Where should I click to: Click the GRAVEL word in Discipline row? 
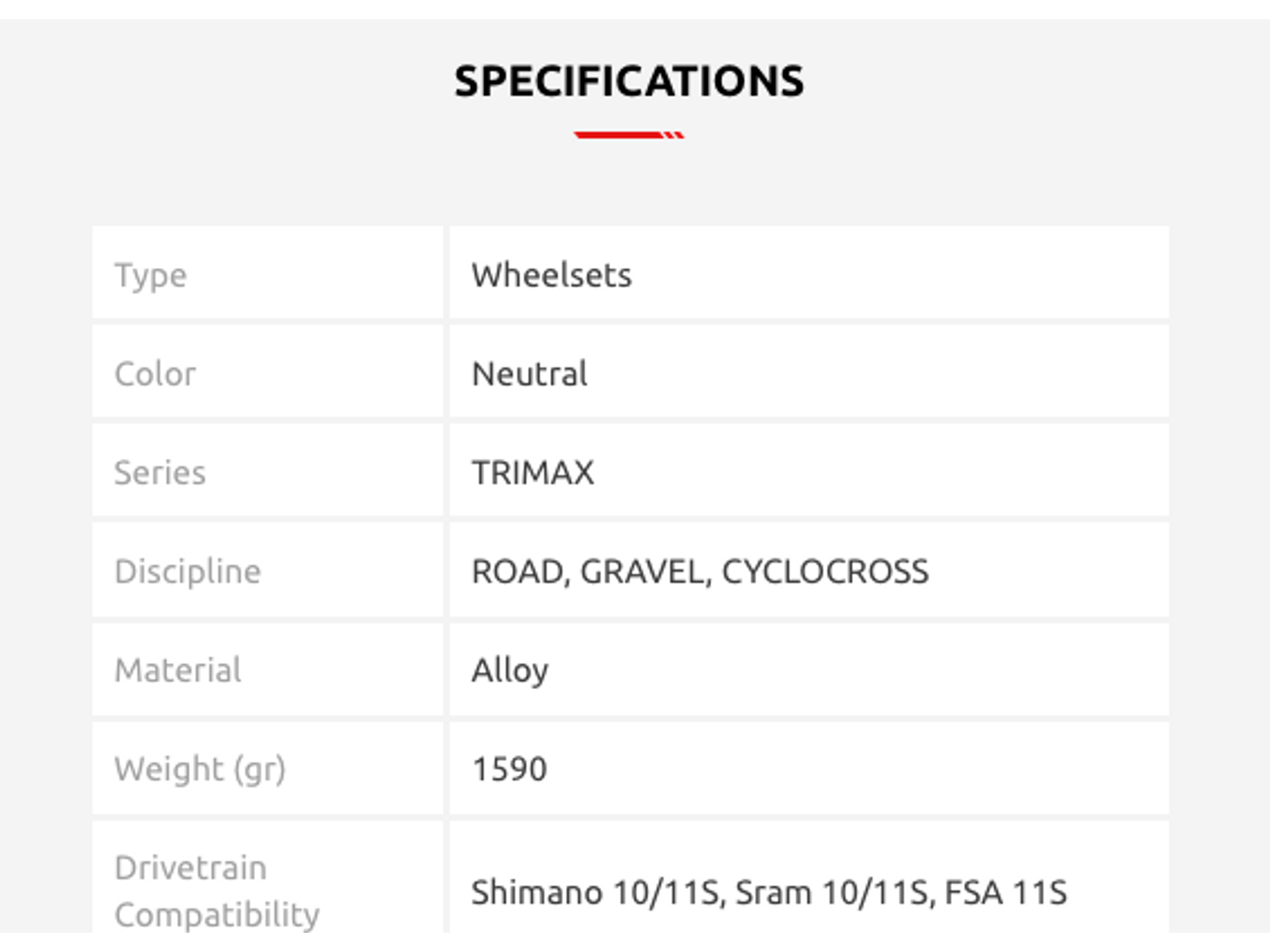pos(642,571)
